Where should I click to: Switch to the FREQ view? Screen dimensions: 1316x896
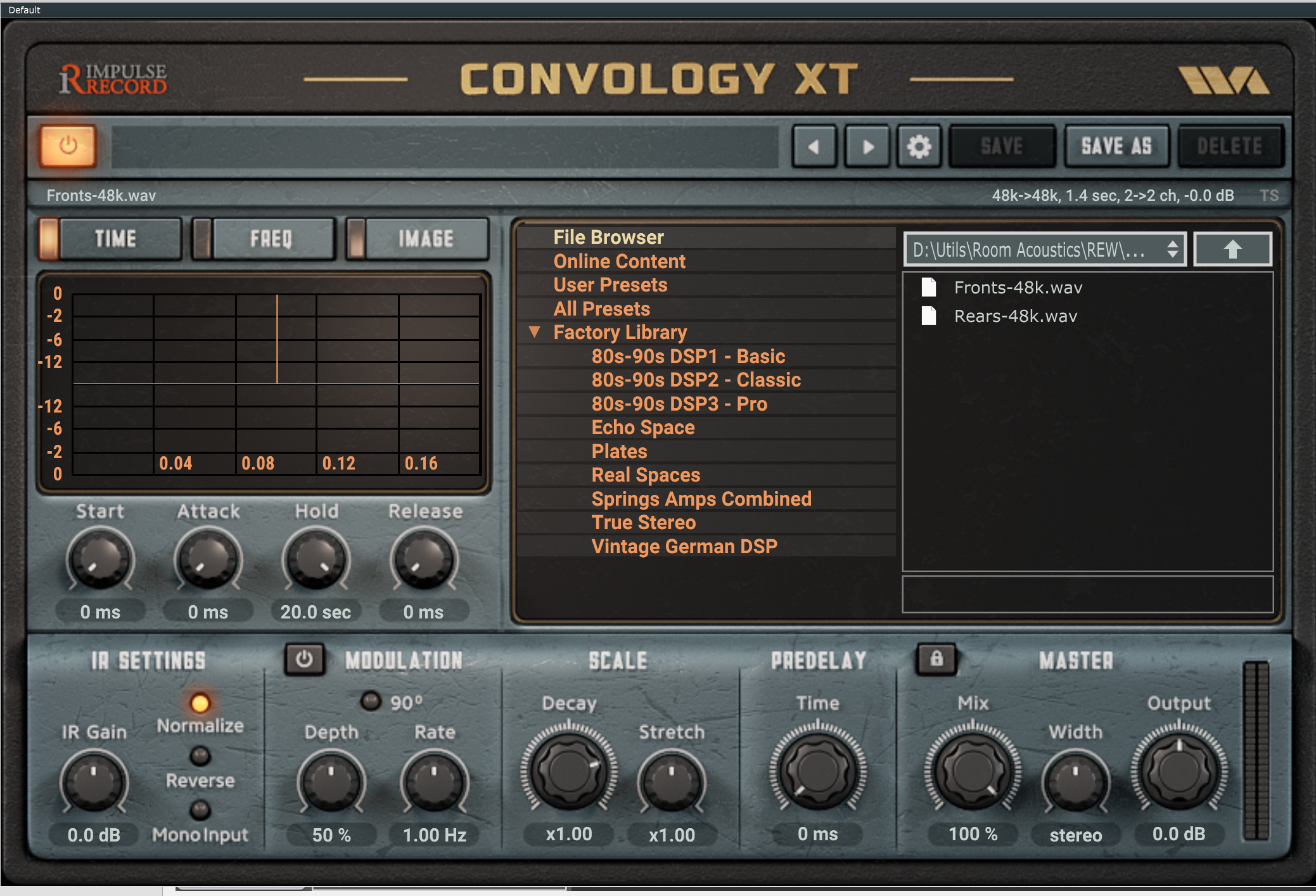(x=273, y=239)
